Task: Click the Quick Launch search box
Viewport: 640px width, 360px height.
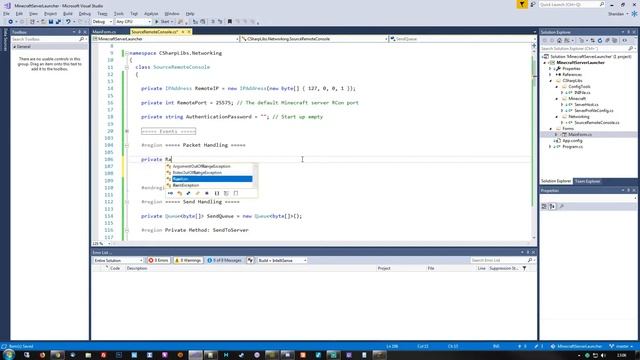Action: (571, 4)
